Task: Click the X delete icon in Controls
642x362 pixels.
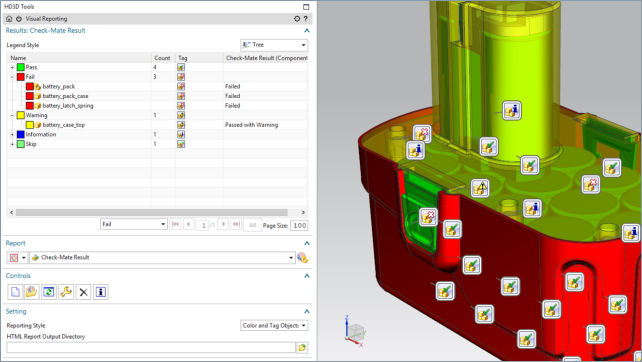Action: point(83,292)
